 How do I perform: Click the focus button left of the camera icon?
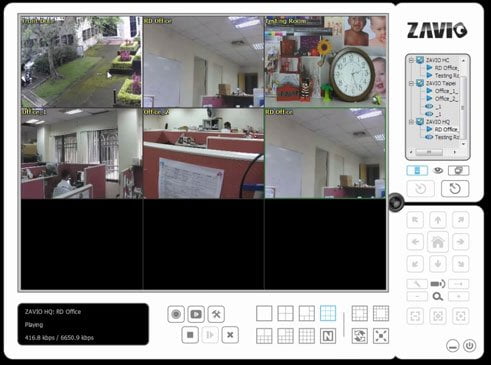point(417,284)
